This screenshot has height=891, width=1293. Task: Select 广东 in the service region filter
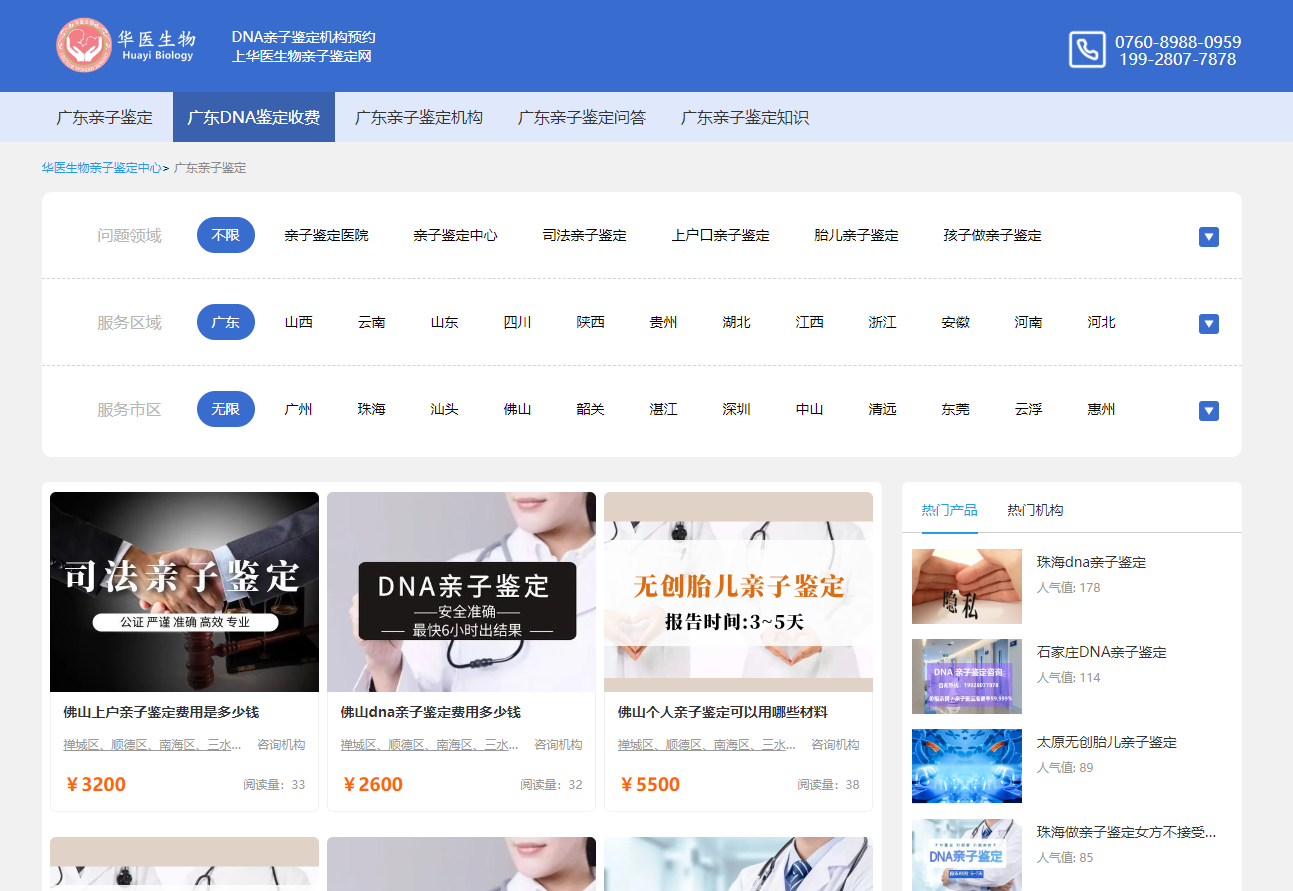[225, 322]
